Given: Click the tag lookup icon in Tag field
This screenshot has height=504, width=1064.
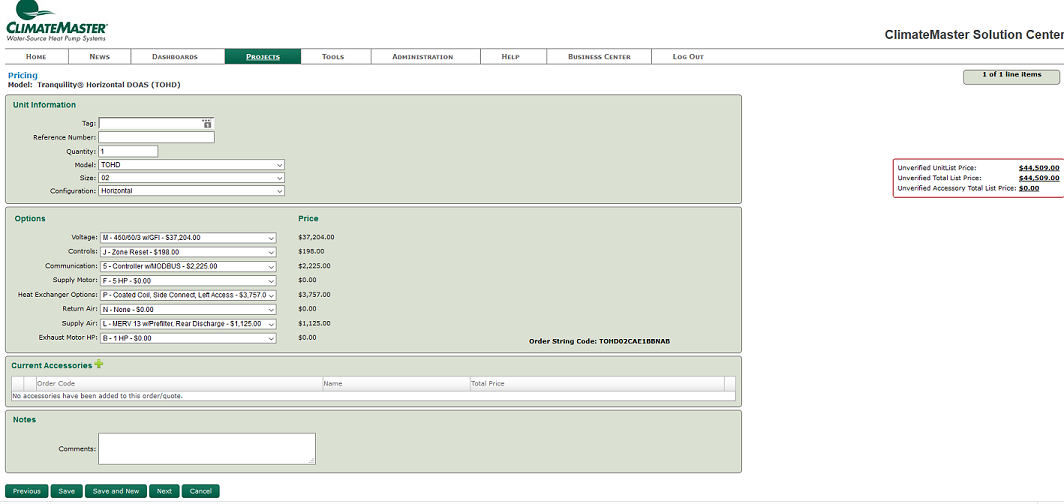Looking at the screenshot, I should click(x=207, y=123).
